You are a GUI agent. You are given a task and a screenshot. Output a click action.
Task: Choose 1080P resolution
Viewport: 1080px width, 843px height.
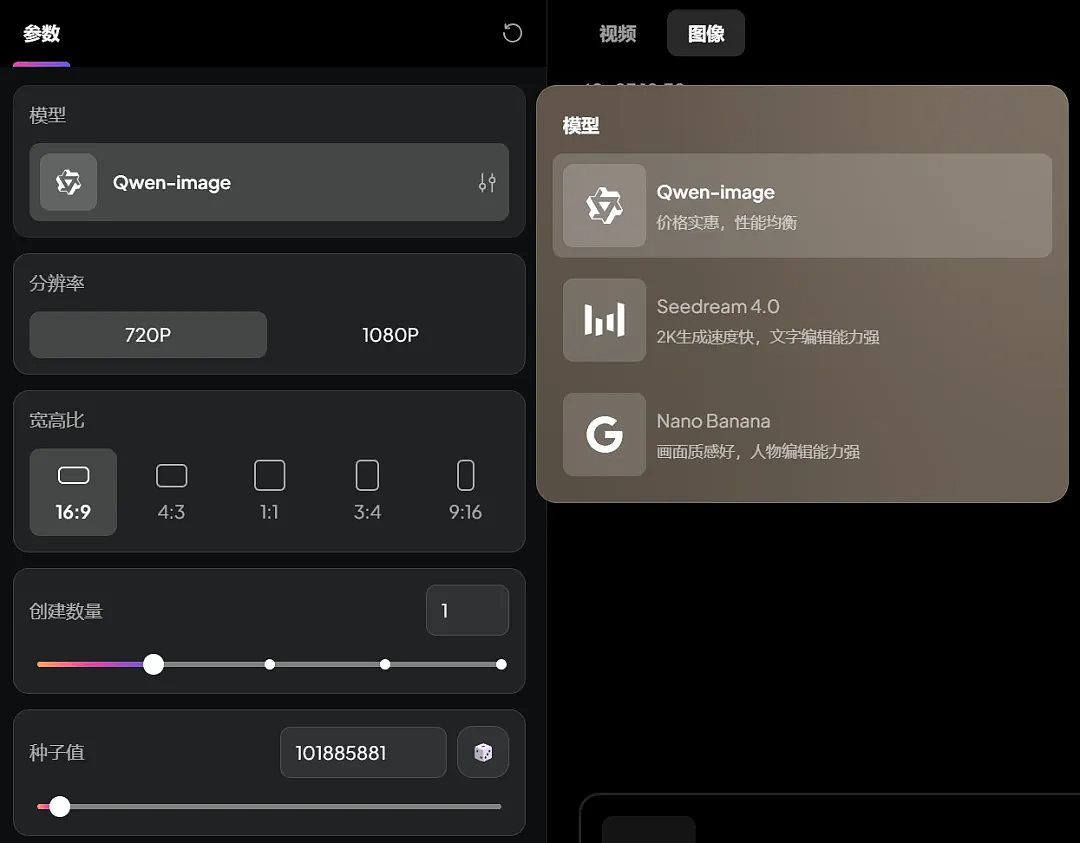point(391,335)
